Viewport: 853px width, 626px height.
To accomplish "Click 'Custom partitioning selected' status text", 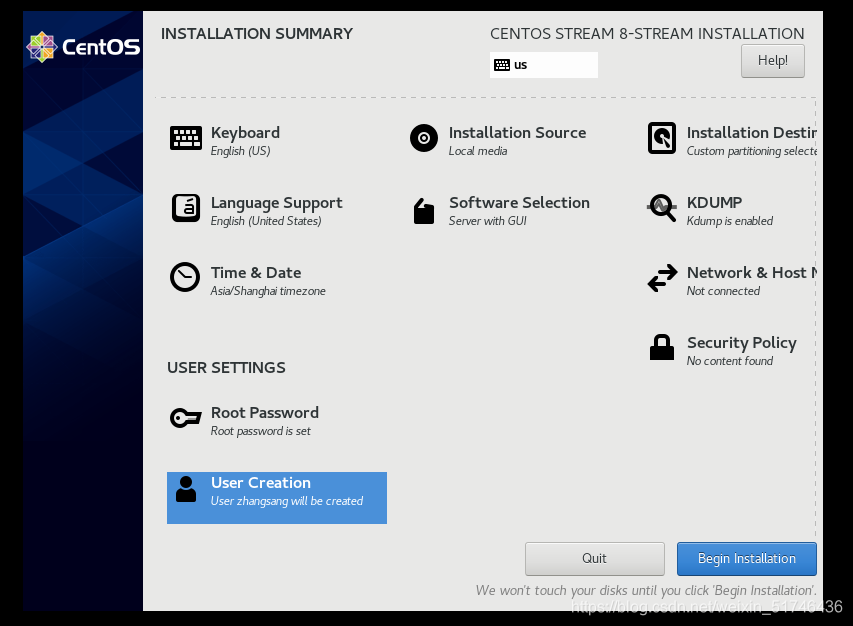I will (751, 151).
